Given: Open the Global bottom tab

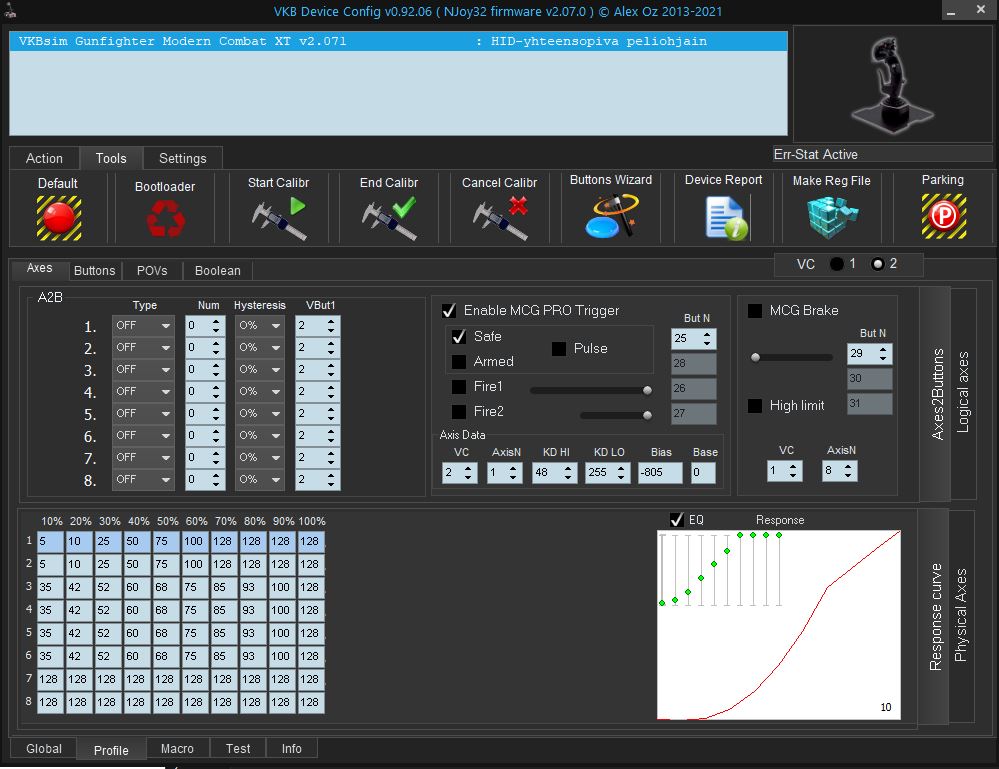Looking at the screenshot, I should [x=44, y=749].
